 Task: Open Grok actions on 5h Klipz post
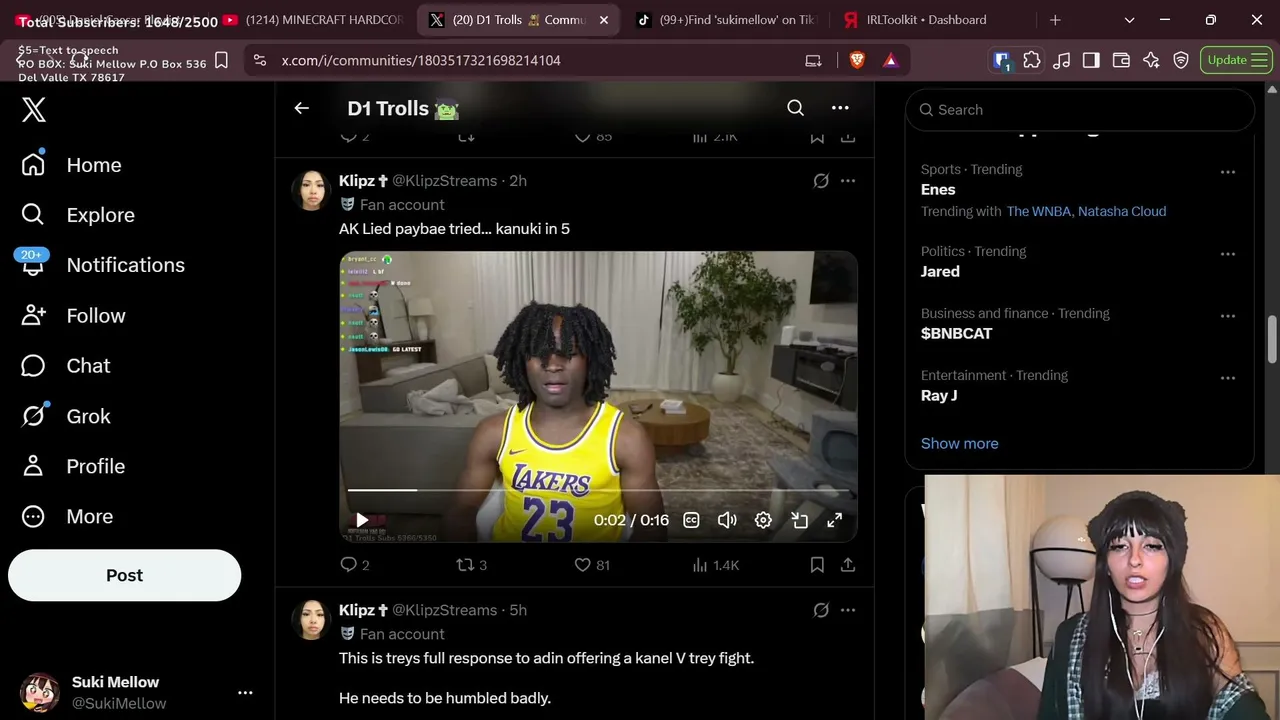click(821, 610)
